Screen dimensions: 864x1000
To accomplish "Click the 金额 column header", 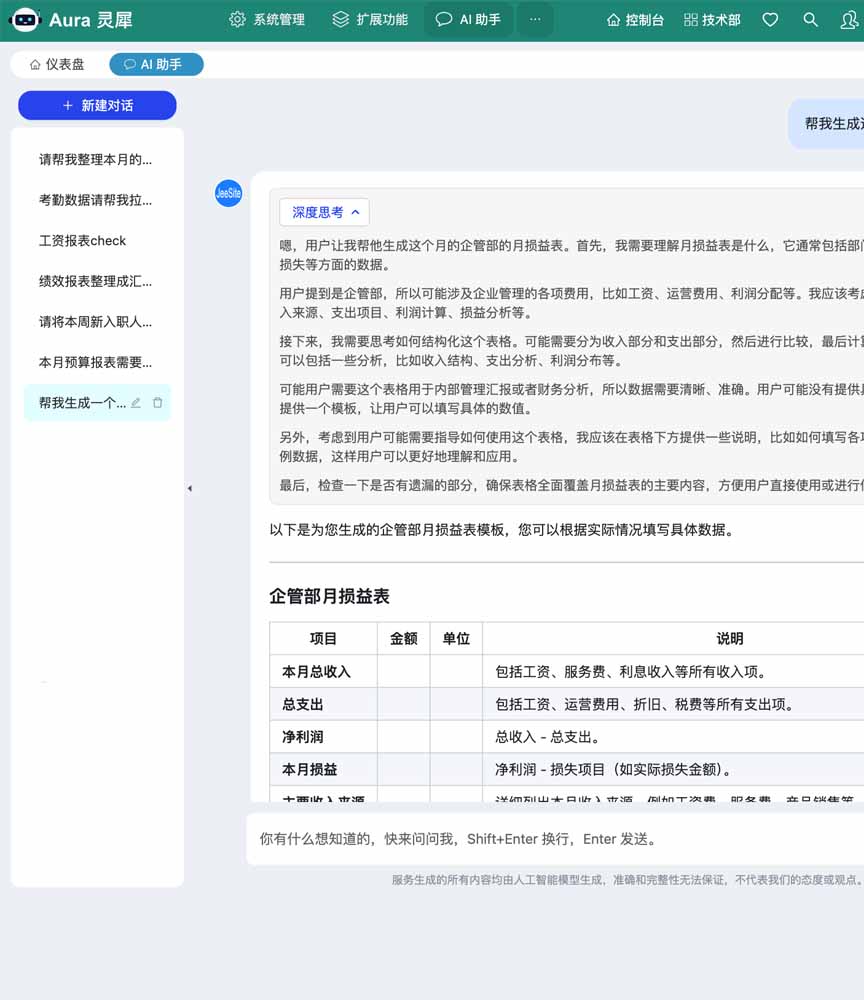I will pyautogui.click(x=404, y=638).
